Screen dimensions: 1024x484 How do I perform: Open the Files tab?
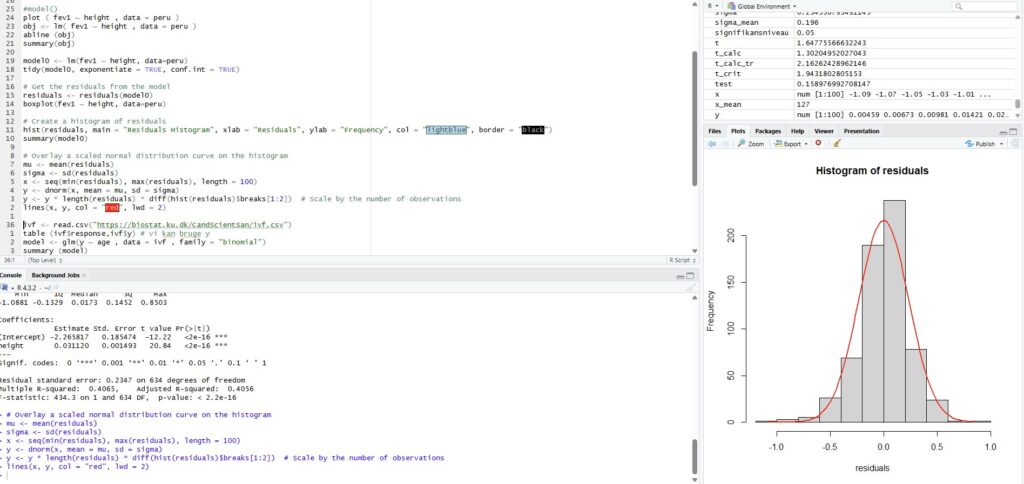click(715, 130)
